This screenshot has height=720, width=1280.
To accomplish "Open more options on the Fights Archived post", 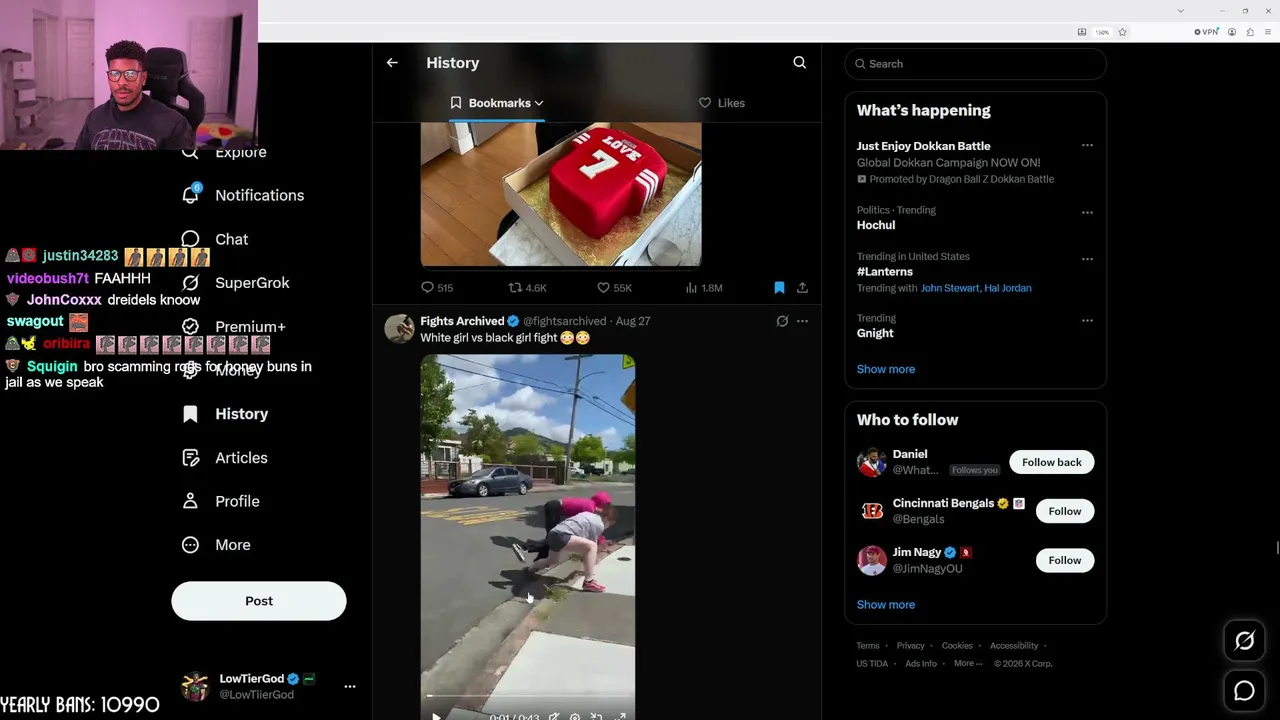I will (x=802, y=321).
